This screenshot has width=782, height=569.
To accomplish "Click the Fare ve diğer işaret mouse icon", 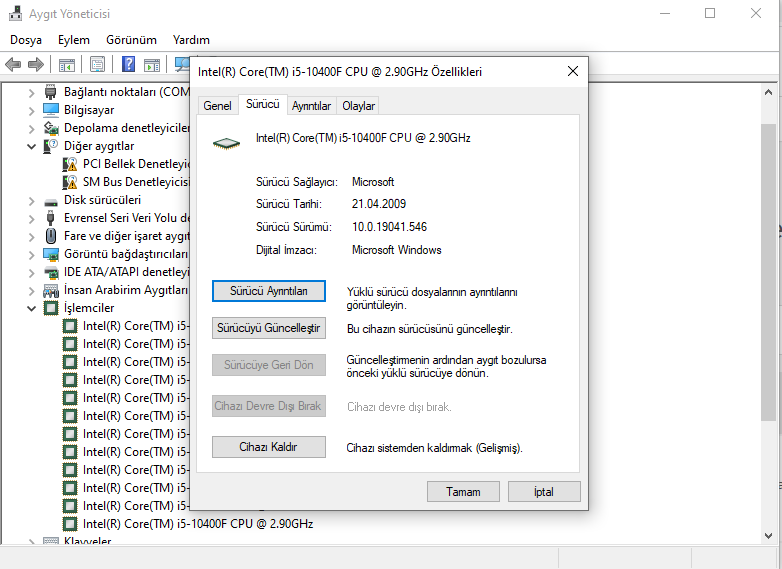I will [x=50, y=236].
